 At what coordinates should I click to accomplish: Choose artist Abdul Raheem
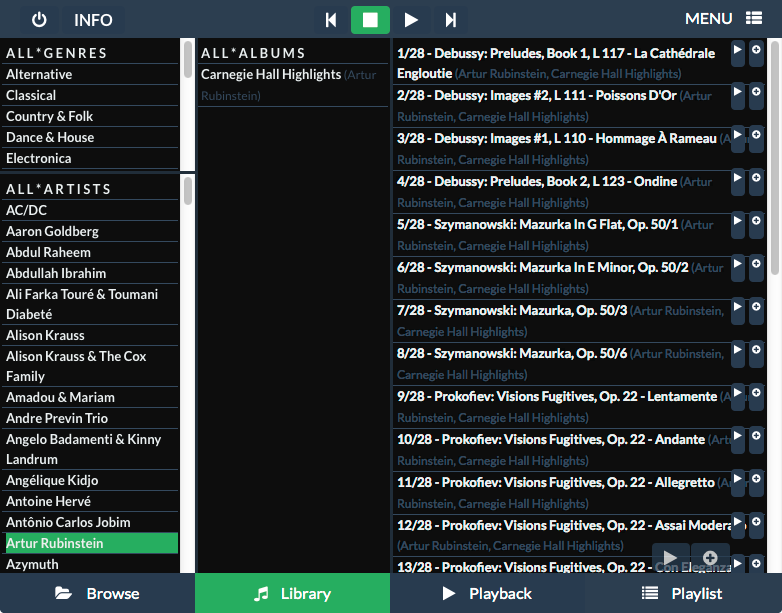point(90,252)
